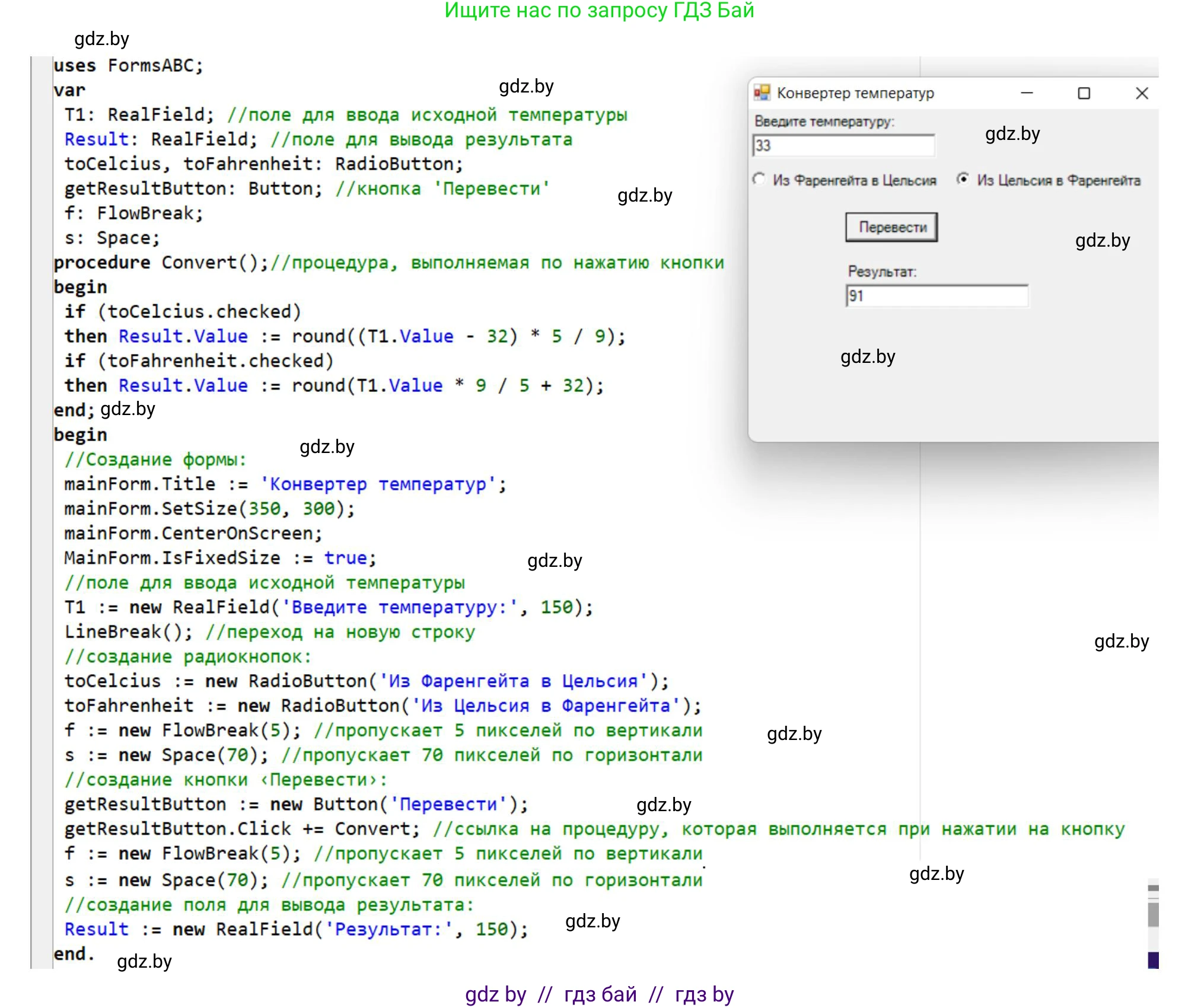The height and width of the screenshot is (1008, 1201).
Task: Click the purple 'gdz by // гдз бай' footer text
Action: pyautogui.click(x=599, y=994)
